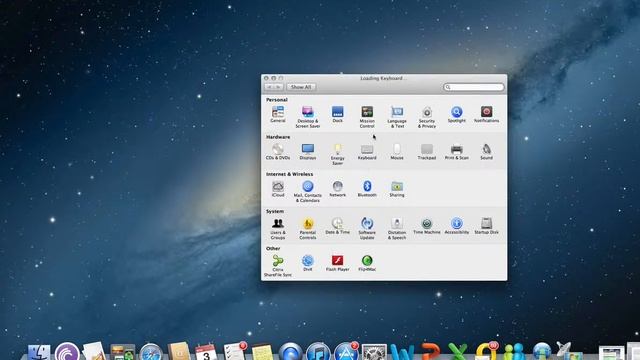The image size is (640, 360).
Task: Open Spotlight preferences
Action: pyautogui.click(x=456, y=114)
